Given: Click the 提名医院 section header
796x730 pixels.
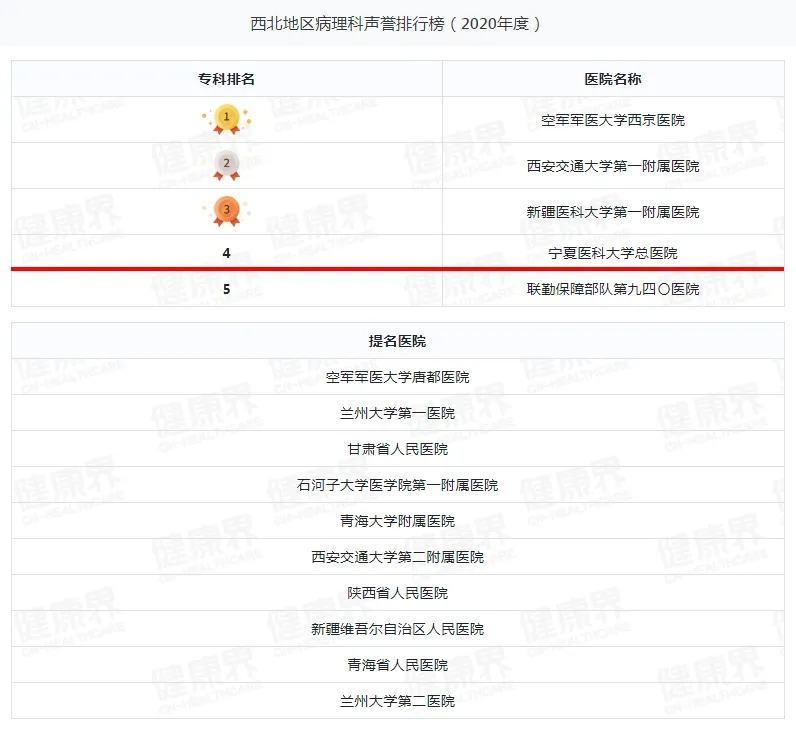Looking at the screenshot, I should tap(397, 341).
